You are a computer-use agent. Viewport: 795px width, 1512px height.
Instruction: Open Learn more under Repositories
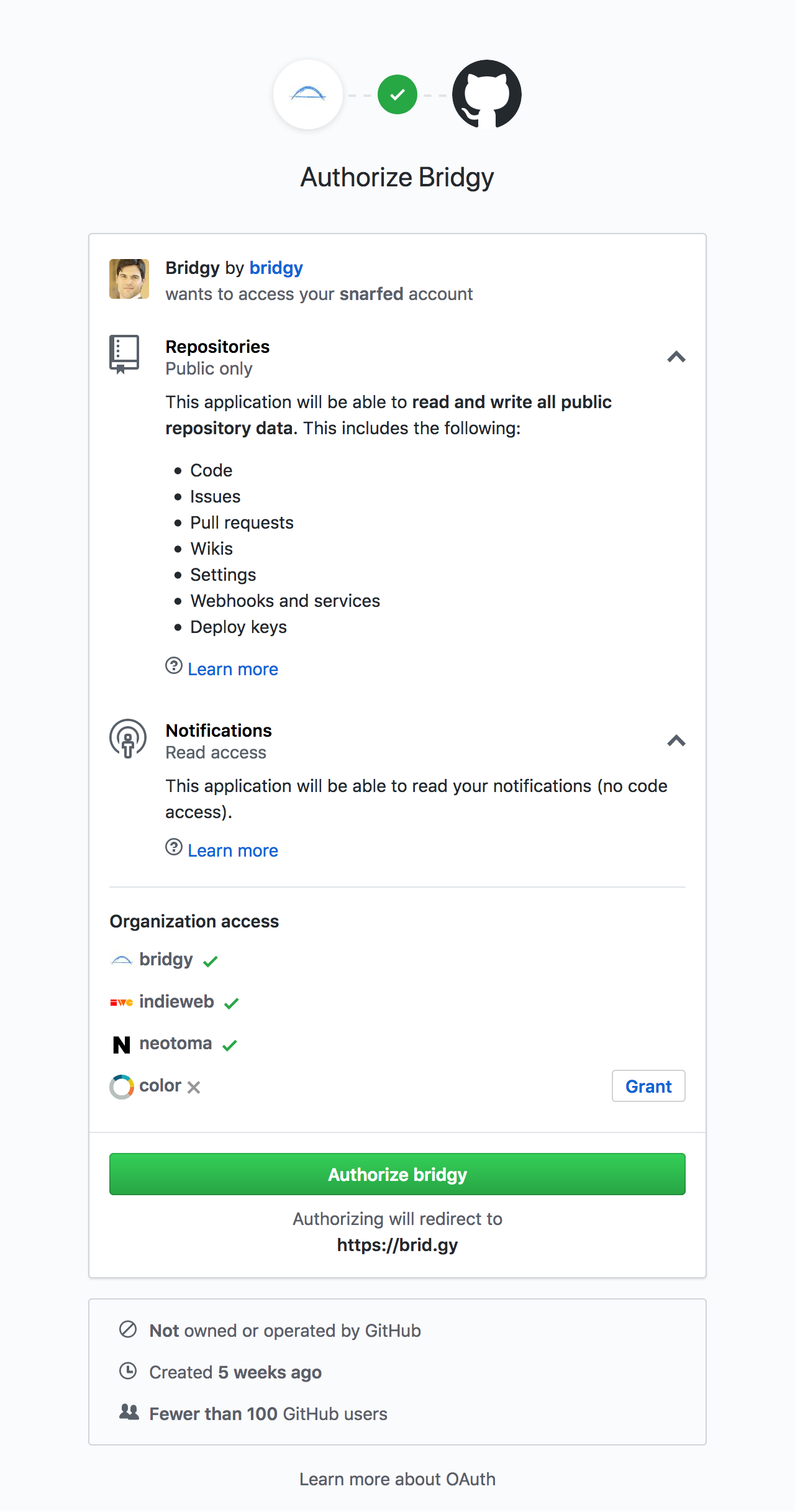click(x=233, y=669)
